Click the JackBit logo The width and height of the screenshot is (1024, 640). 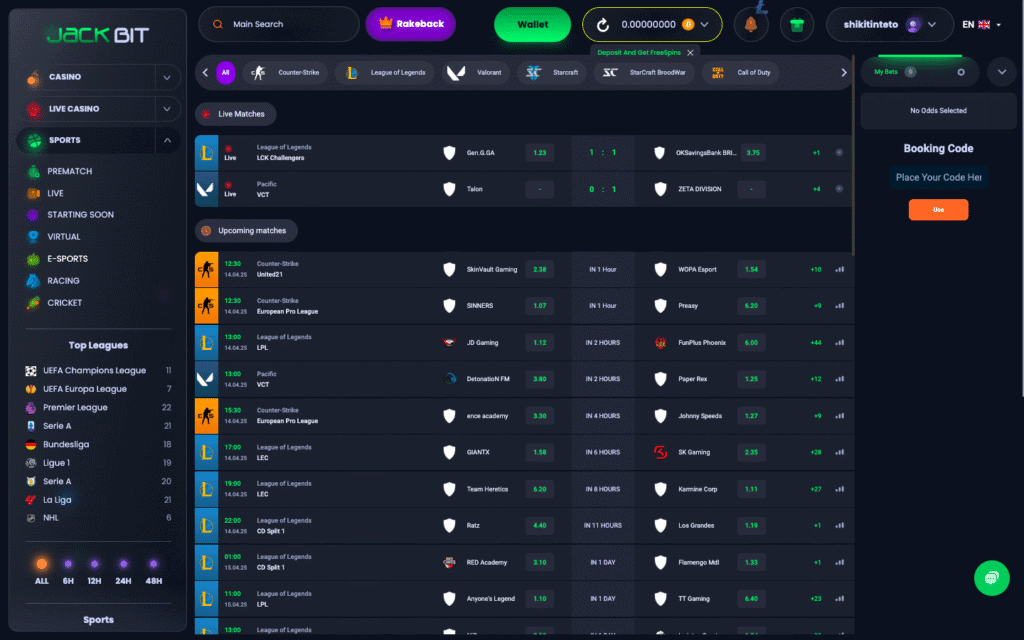pos(98,35)
